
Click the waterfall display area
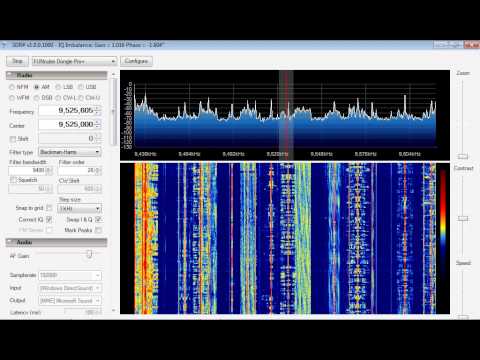coord(285,238)
